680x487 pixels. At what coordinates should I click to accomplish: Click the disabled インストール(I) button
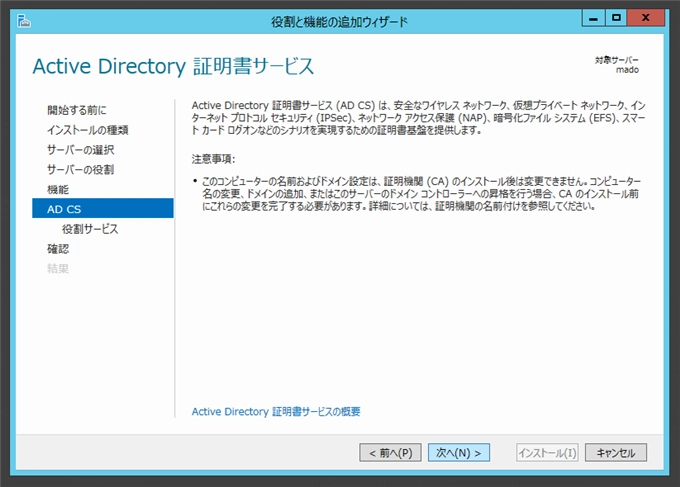coord(547,453)
